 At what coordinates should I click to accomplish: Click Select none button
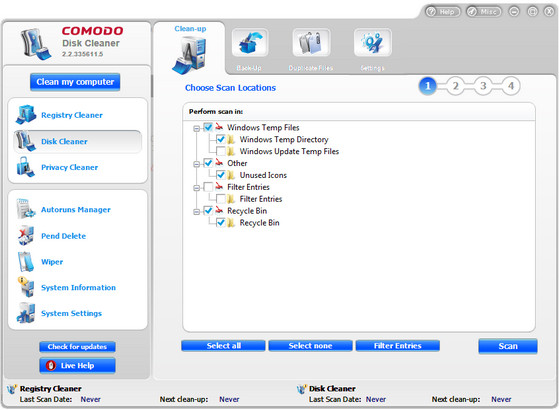[x=310, y=345]
